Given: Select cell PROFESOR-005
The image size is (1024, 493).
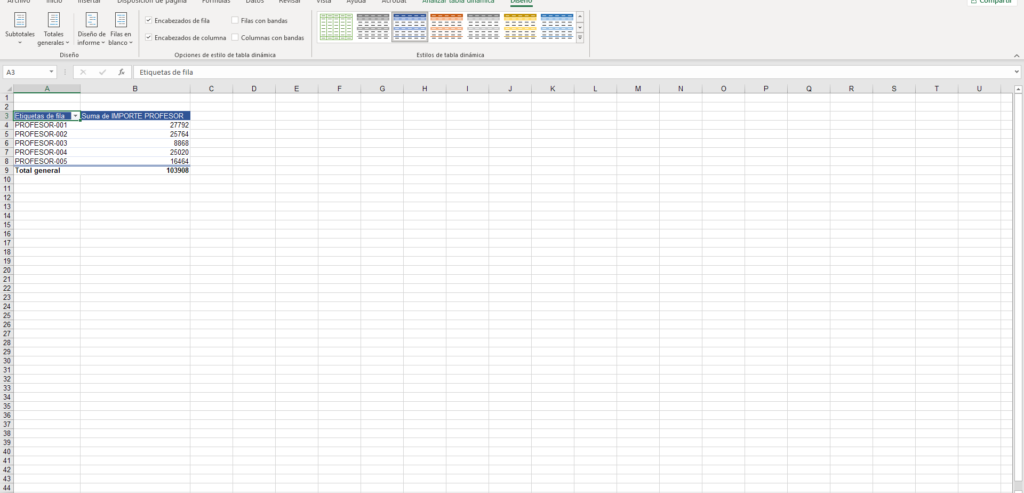Looking at the screenshot, I should (x=47, y=161).
